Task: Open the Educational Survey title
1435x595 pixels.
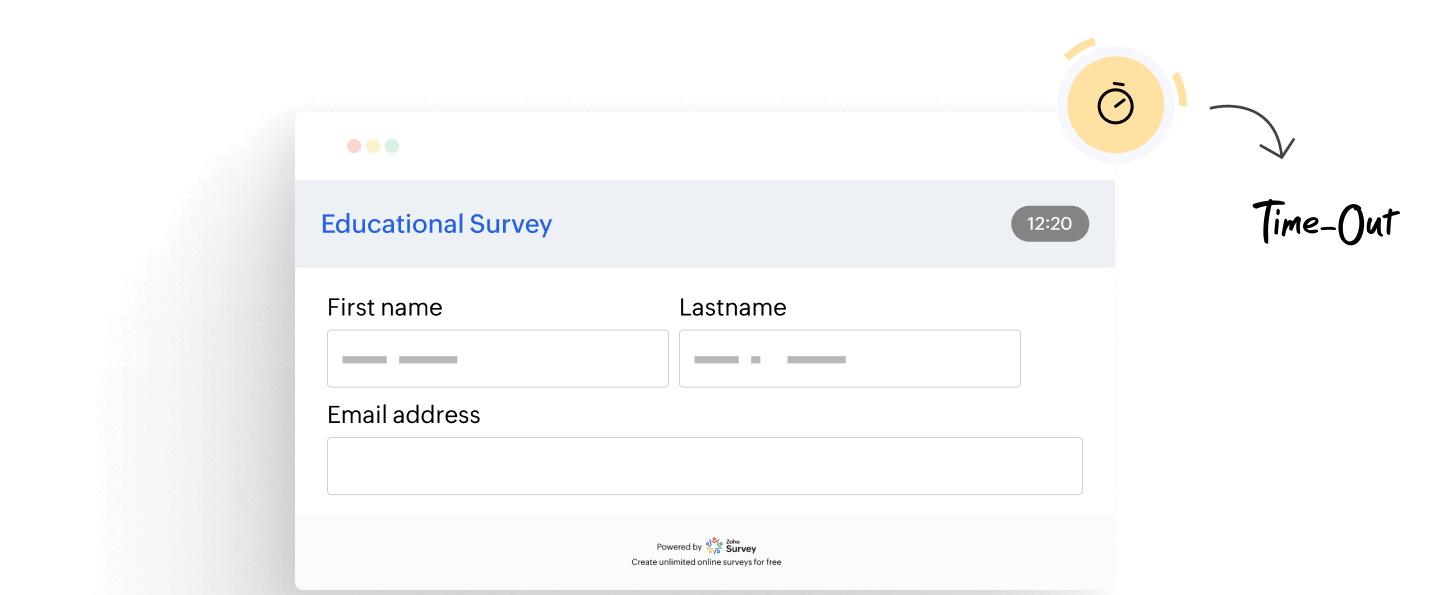Action: tap(436, 224)
